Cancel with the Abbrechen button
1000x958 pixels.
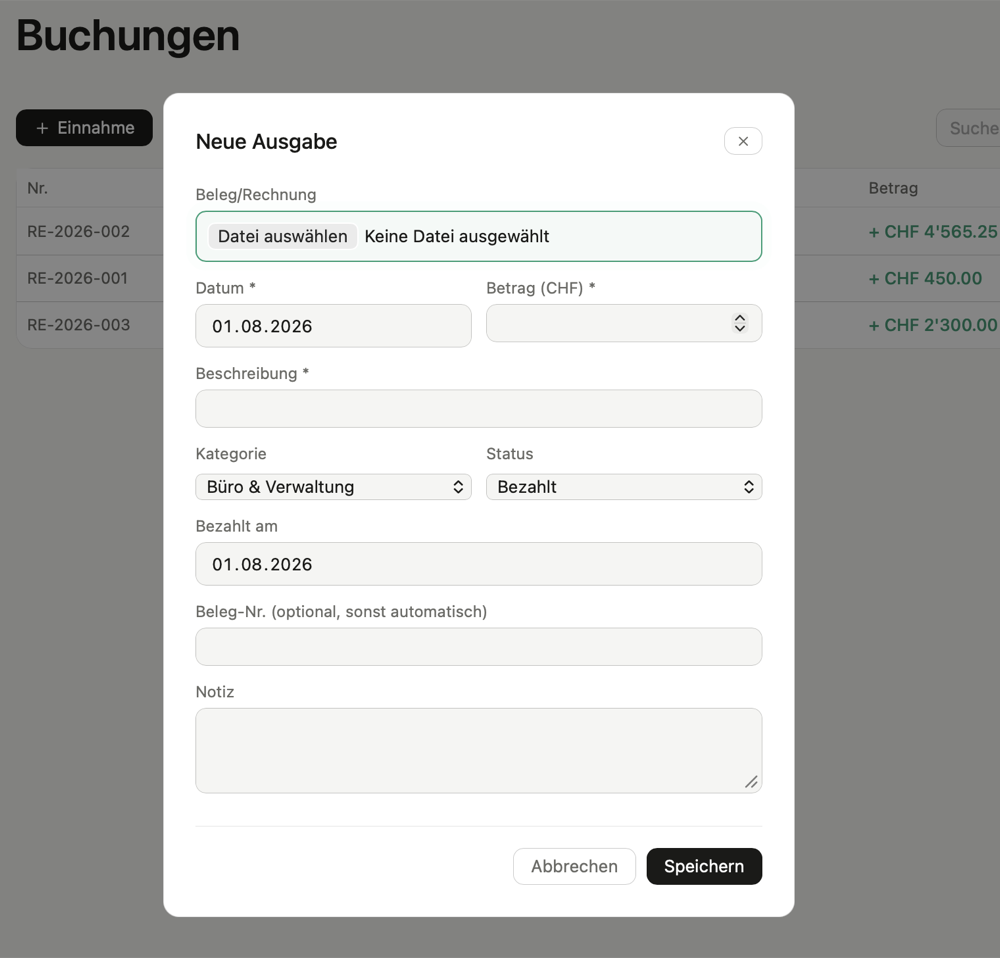point(574,866)
